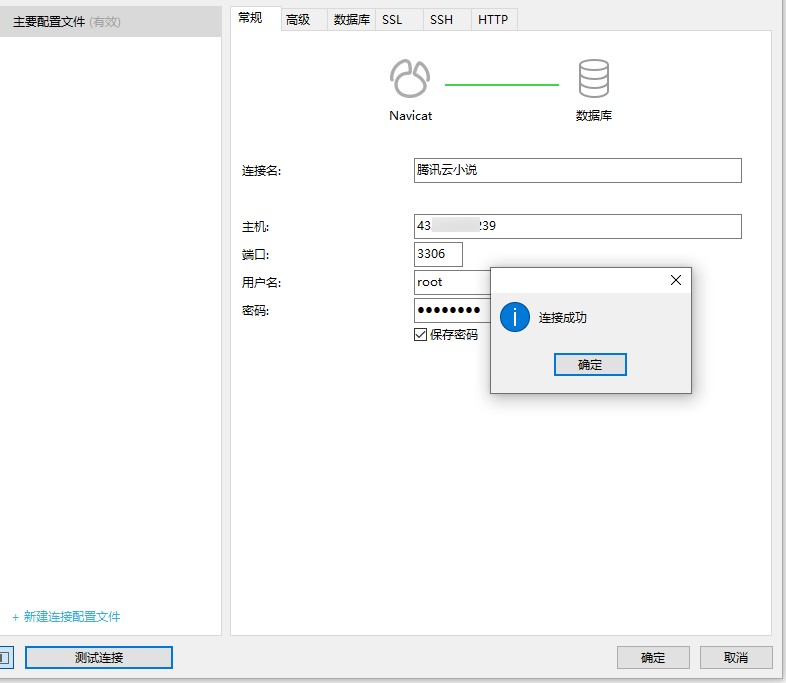Click the 密码 password field
The width and height of the screenshot is (786, 683).
[452, 310]
